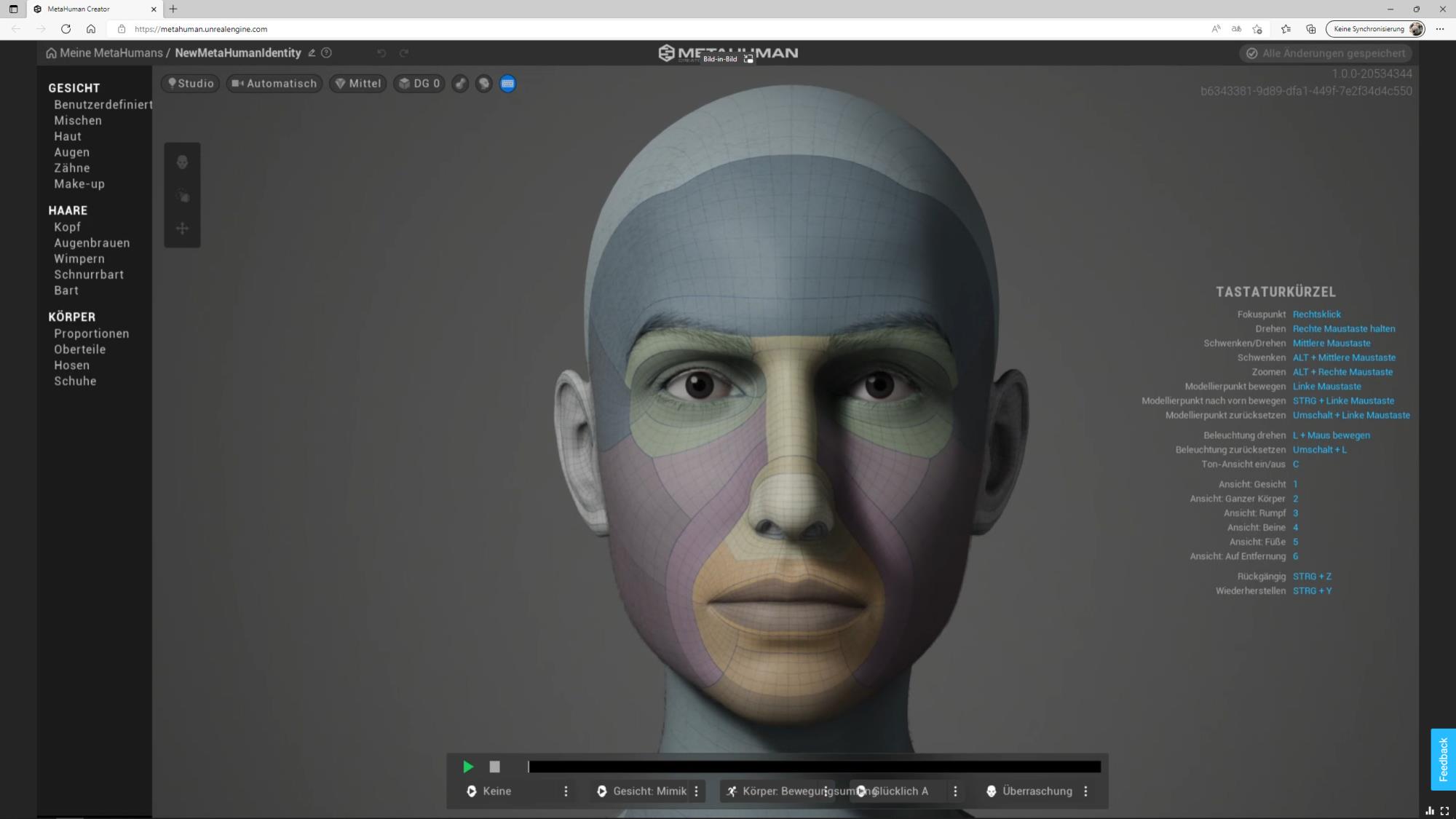Play the animation preview
1456x819 pixels.
468,767
